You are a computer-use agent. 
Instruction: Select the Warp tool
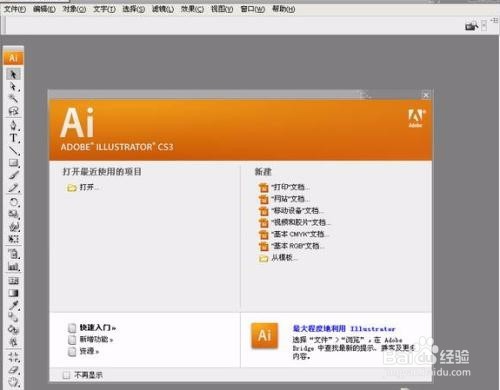click(13, 227)
